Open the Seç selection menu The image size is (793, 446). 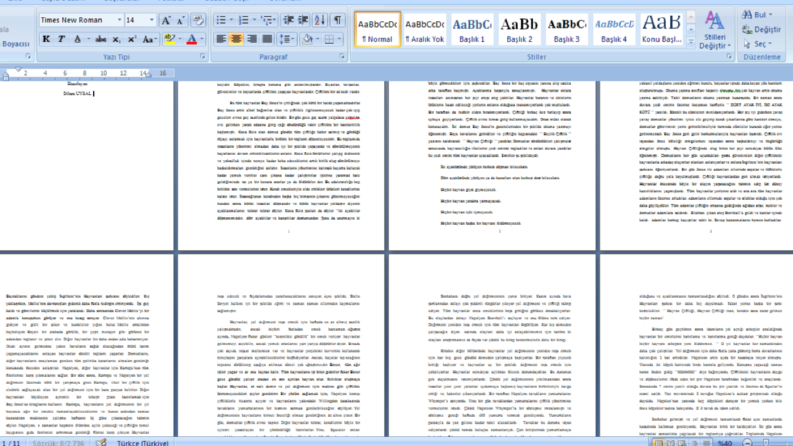[758, 44]
